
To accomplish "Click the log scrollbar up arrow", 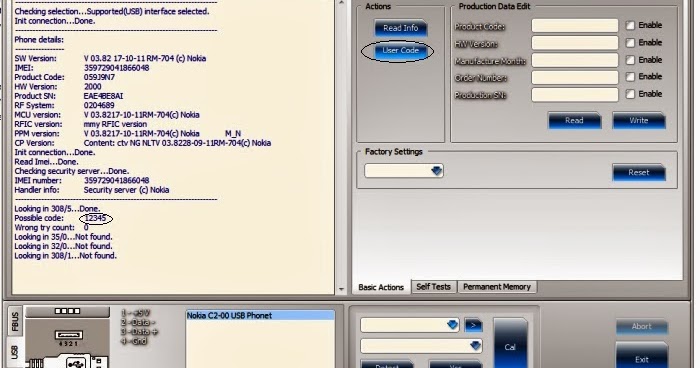I will click(x=341, y=3).
